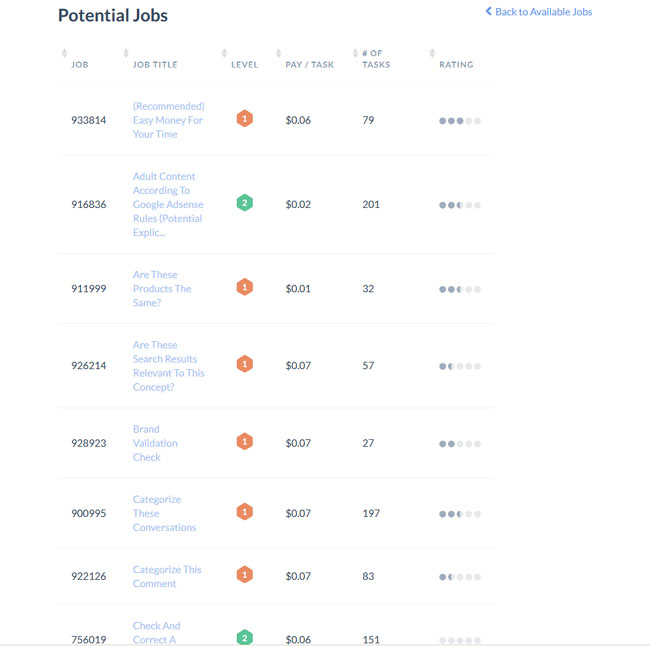
Task: Open Are These Products The Same job
Action: [x=162, y=289]
